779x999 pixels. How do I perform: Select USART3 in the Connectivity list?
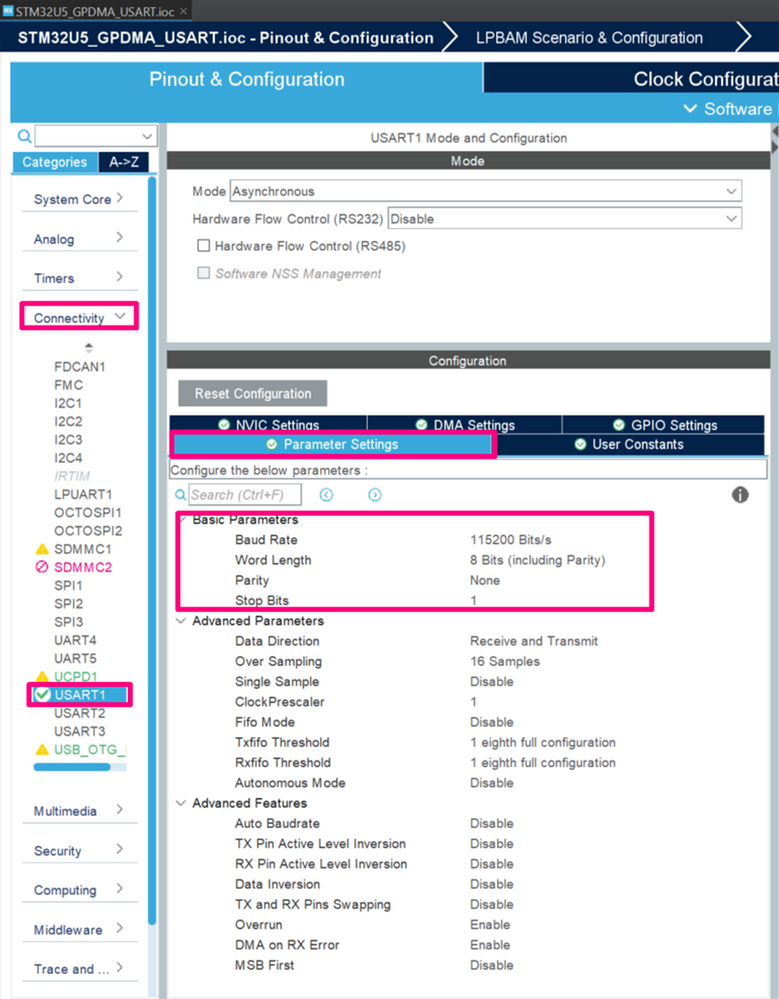80,731
